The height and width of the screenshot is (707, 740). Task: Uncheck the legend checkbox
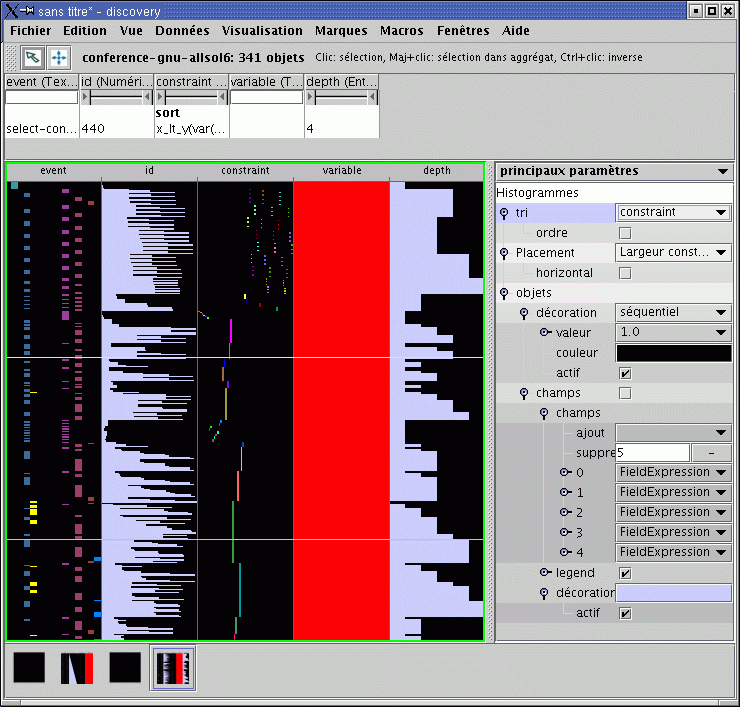click(625, 573)
